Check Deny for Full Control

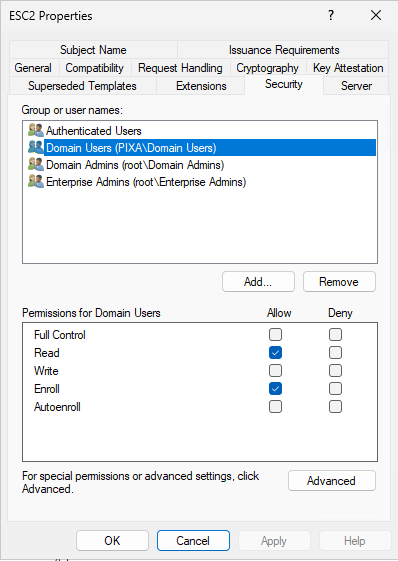[335, 335]
